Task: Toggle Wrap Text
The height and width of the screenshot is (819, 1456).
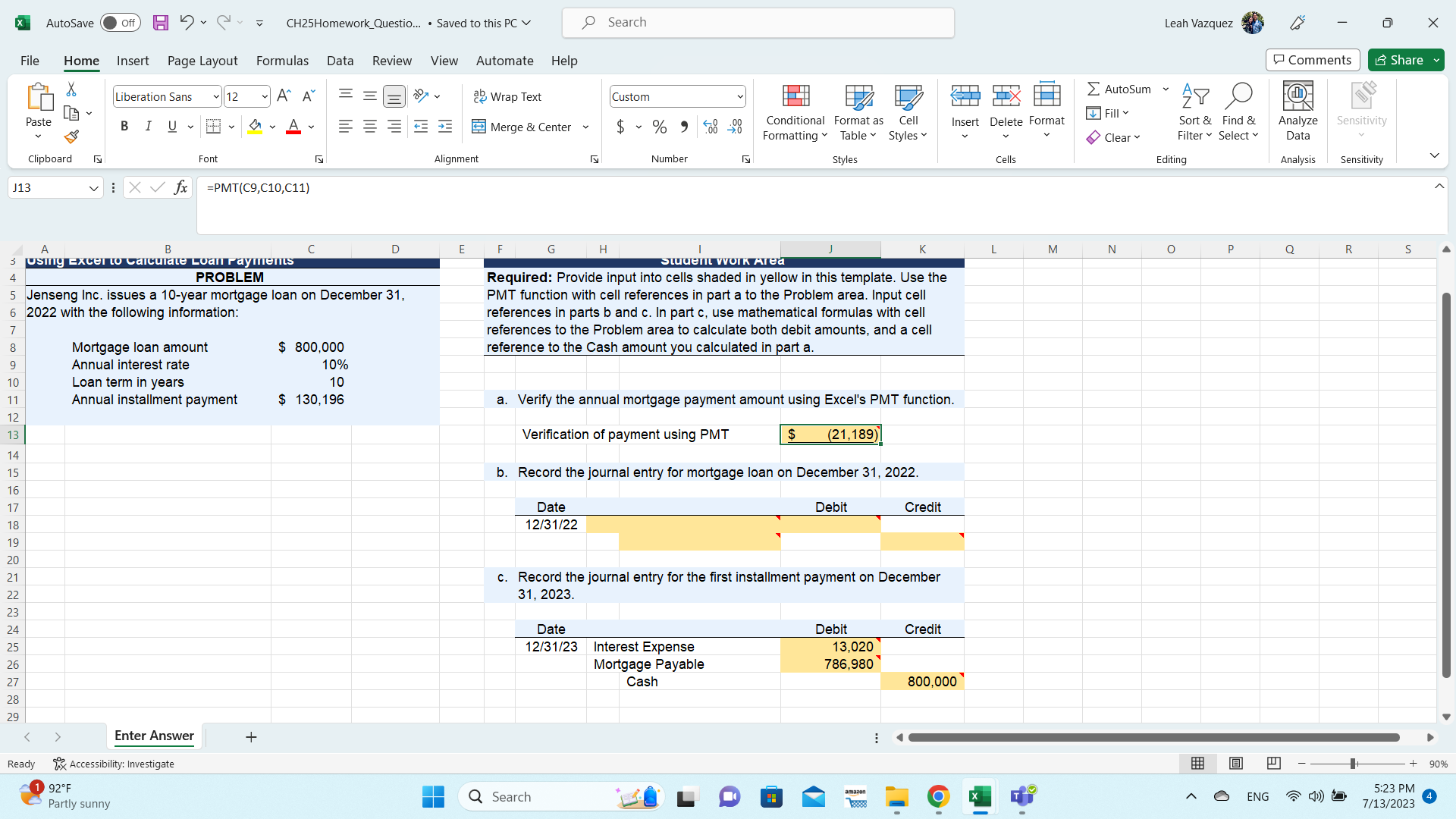Action: click(507, 96)
